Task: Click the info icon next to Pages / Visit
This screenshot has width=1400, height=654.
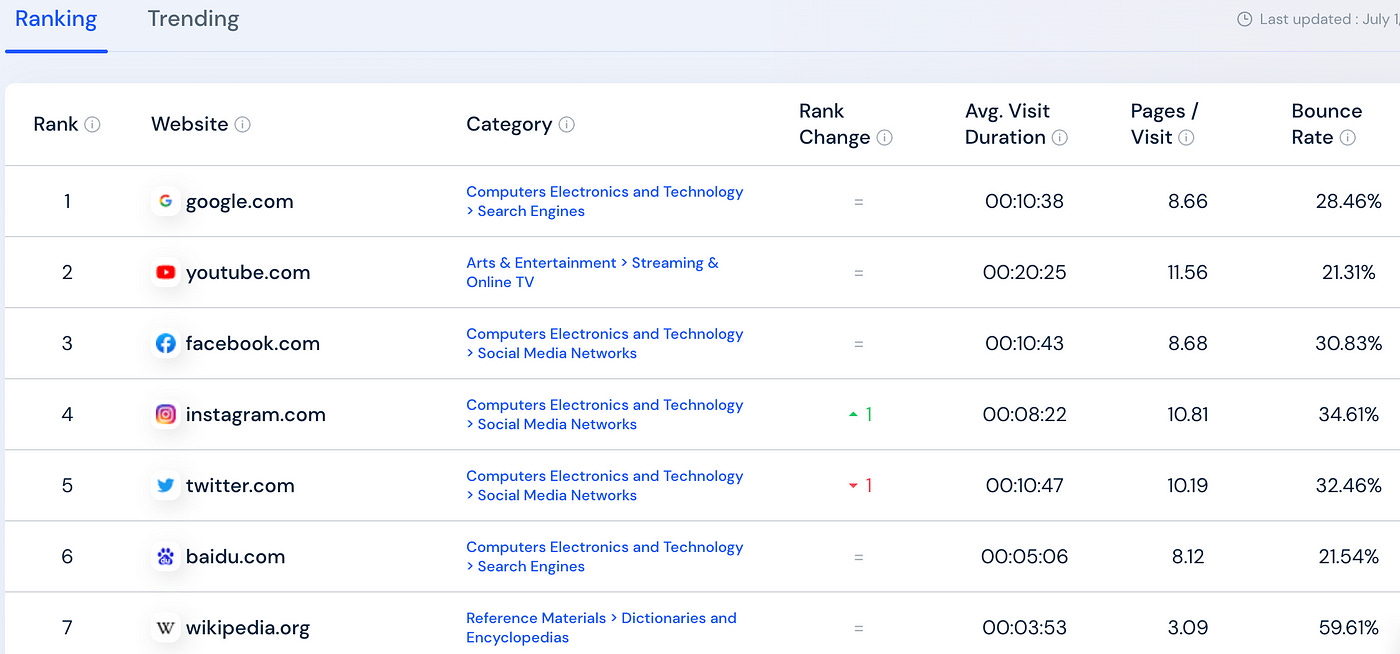Action: click(x=1186, y=138)
